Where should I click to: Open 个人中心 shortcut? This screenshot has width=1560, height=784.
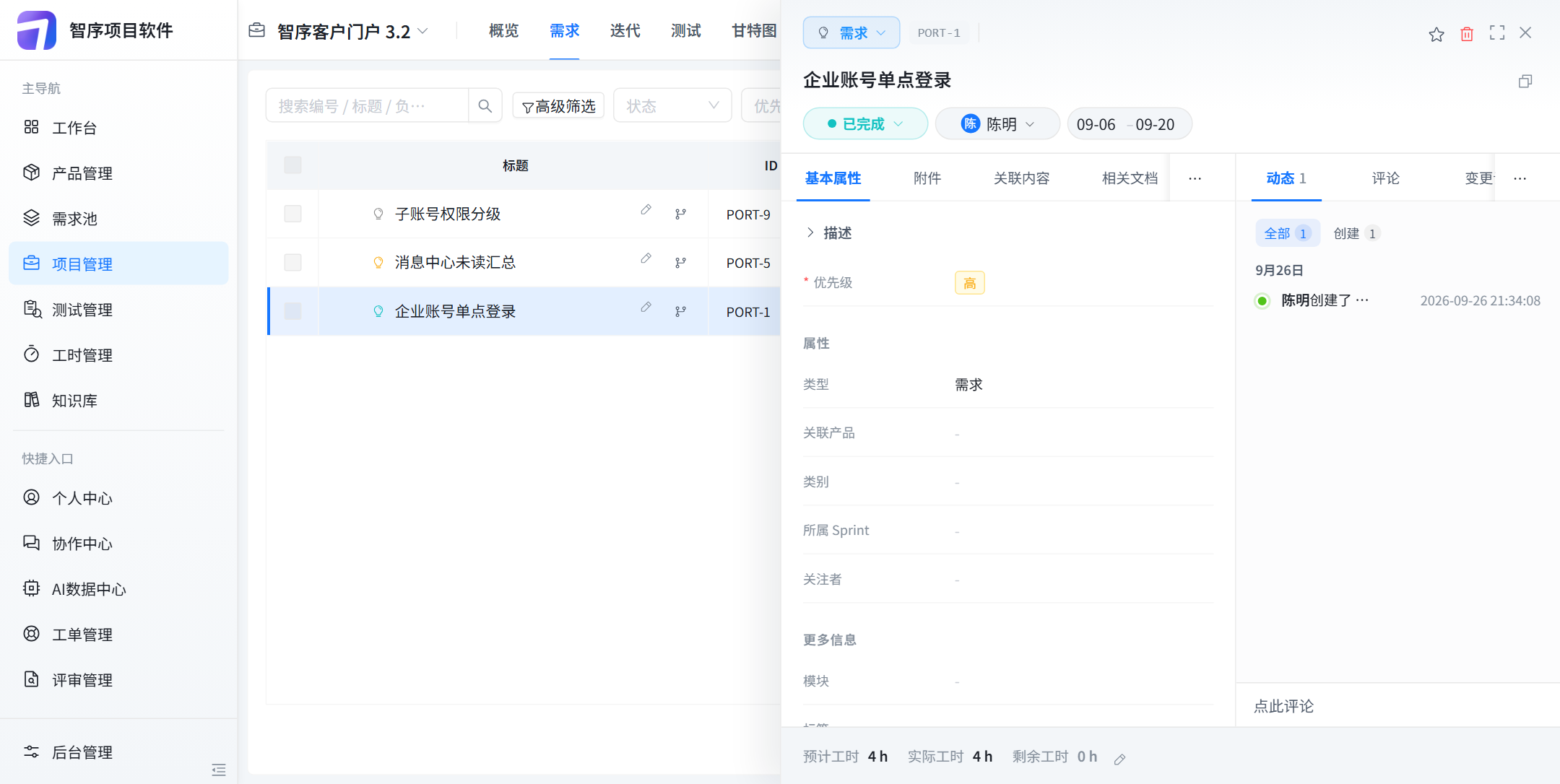pos(118,498)
